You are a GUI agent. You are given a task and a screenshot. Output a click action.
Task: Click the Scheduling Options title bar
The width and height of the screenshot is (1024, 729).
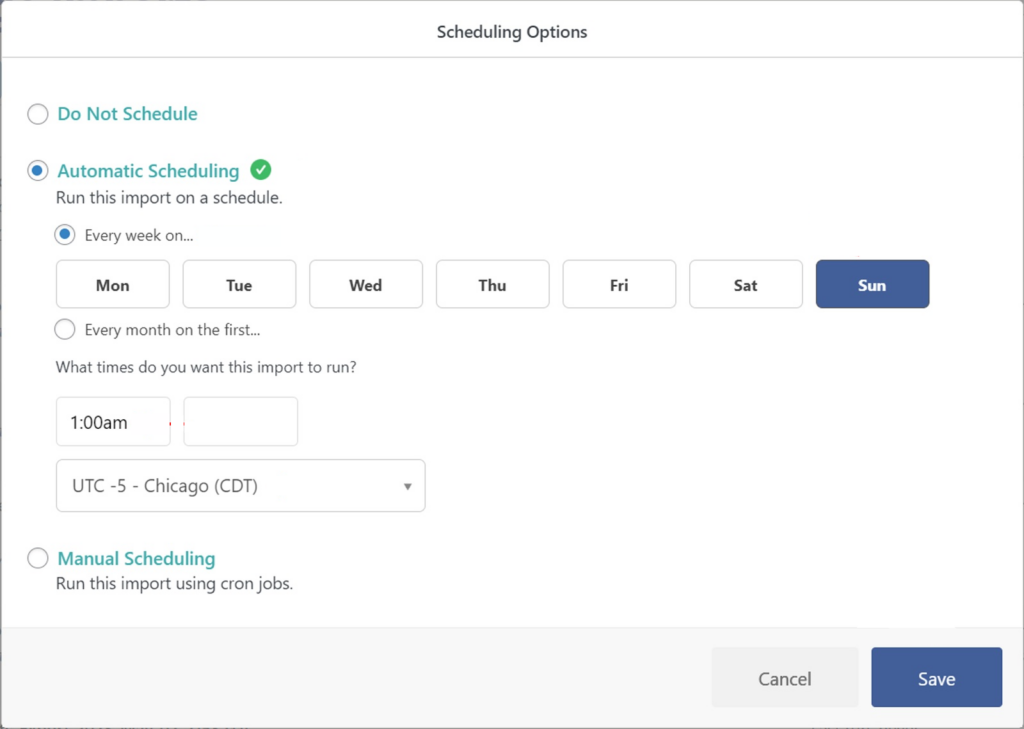point(512,32)
